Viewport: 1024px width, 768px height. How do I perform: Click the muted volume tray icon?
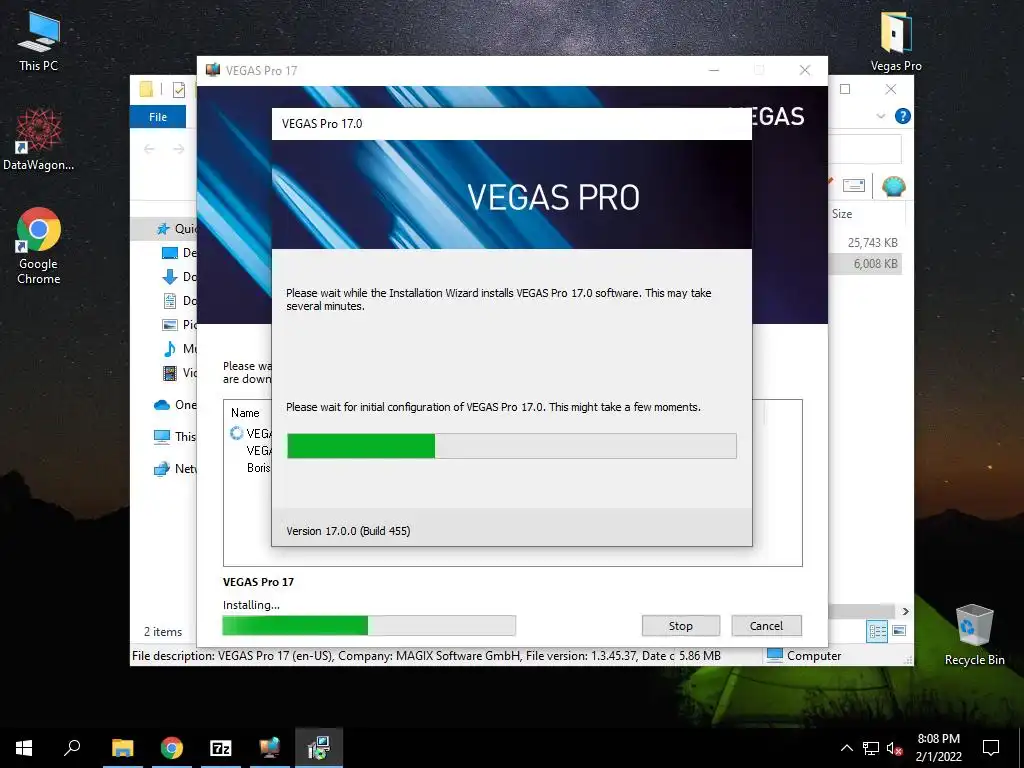pyautogui.click(x=894, y=748)
